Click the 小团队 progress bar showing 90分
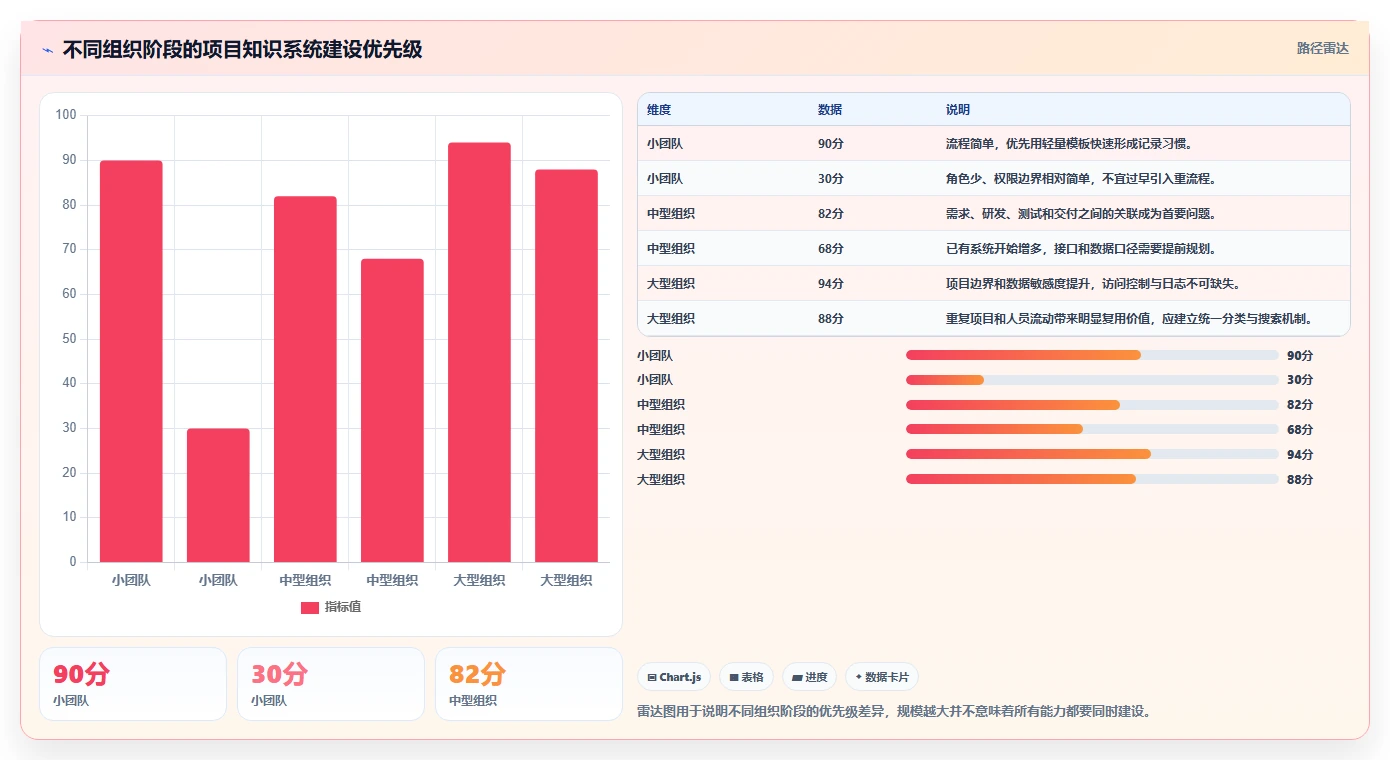The width and height of the screenshot is (1390, 760). point(1092,355)
